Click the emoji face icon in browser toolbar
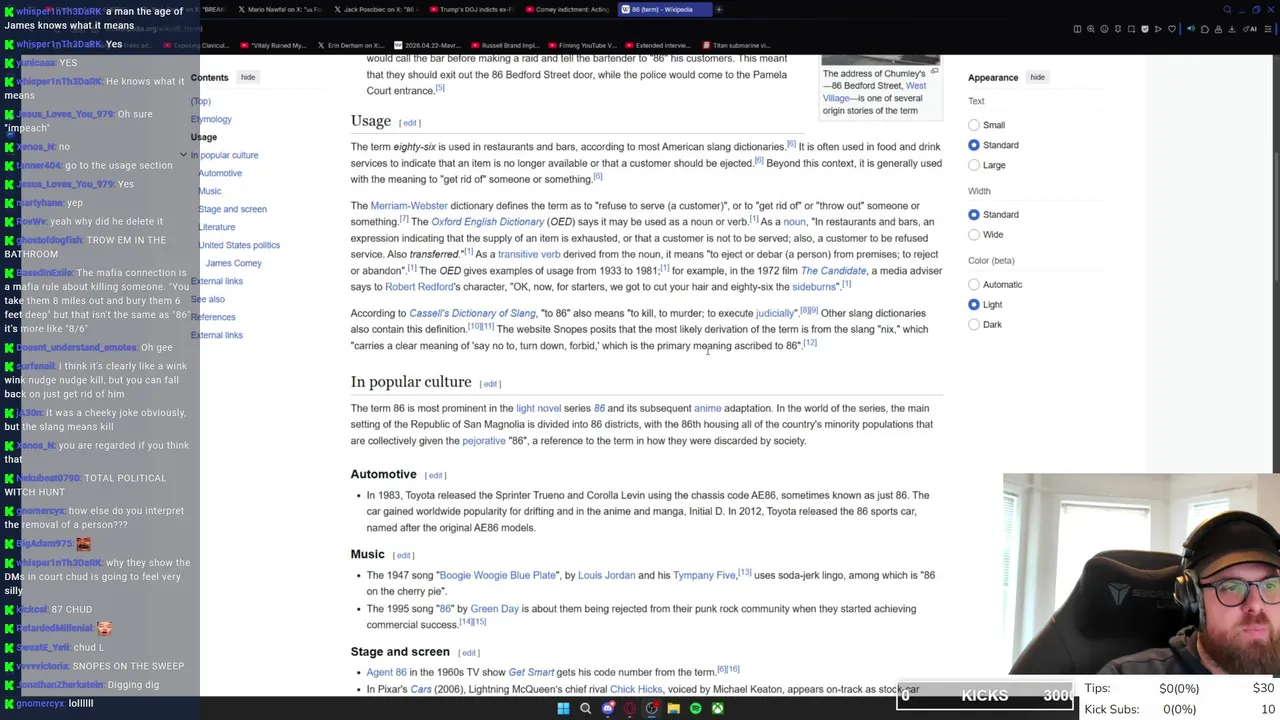Screen dimensions: 1280x720 pos(1104,29)
